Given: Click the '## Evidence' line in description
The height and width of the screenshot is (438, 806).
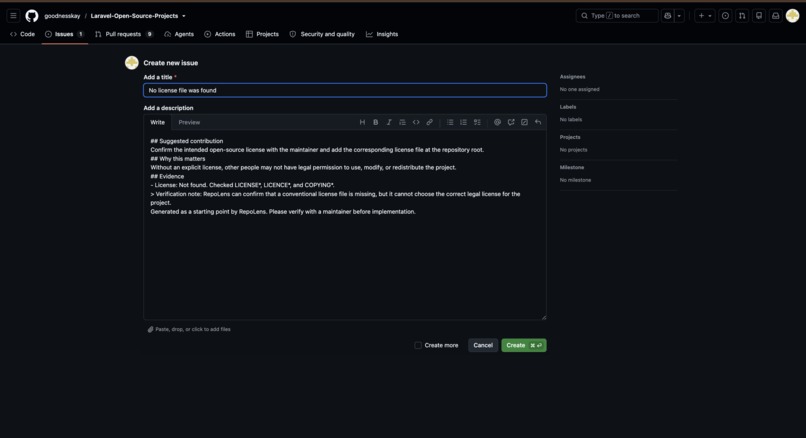Looking at the screenshot, I should click(x=167, y=176).
